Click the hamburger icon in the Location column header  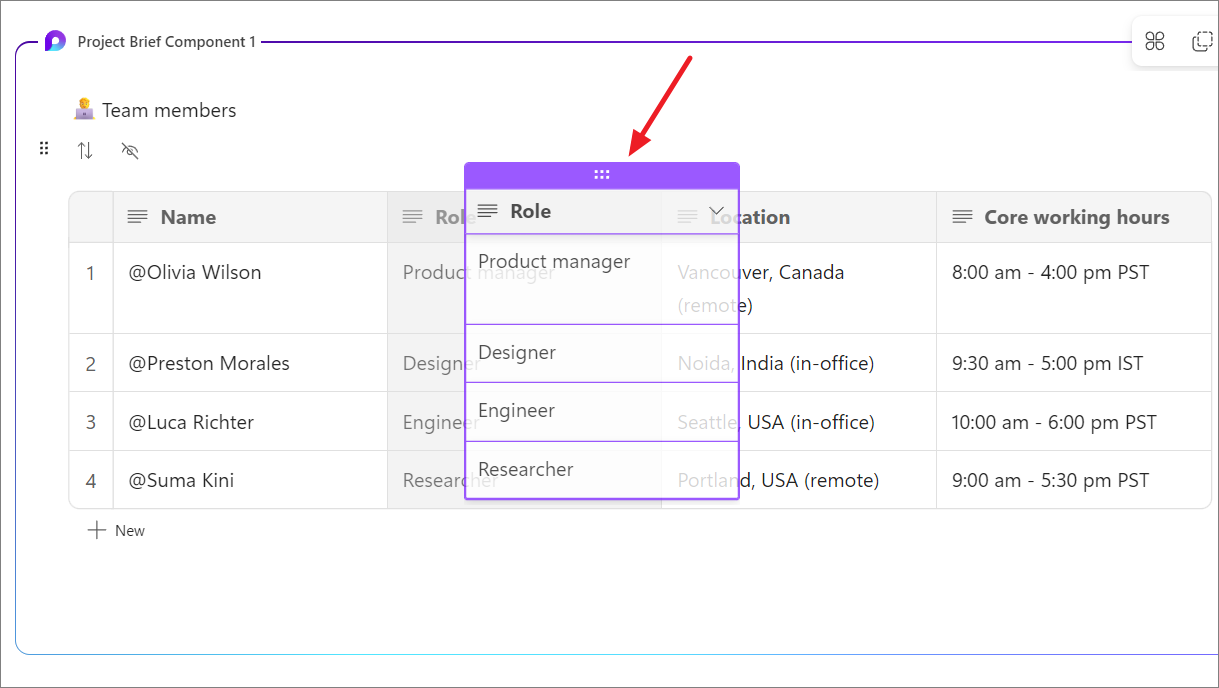tap(687, 216)
